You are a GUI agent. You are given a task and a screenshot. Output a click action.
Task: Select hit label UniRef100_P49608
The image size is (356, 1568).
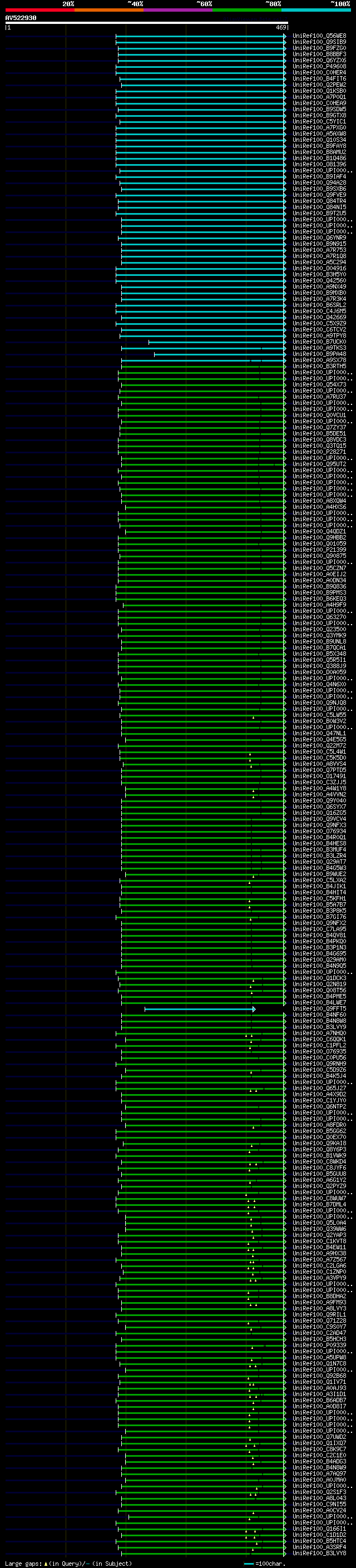coord(319,66)
